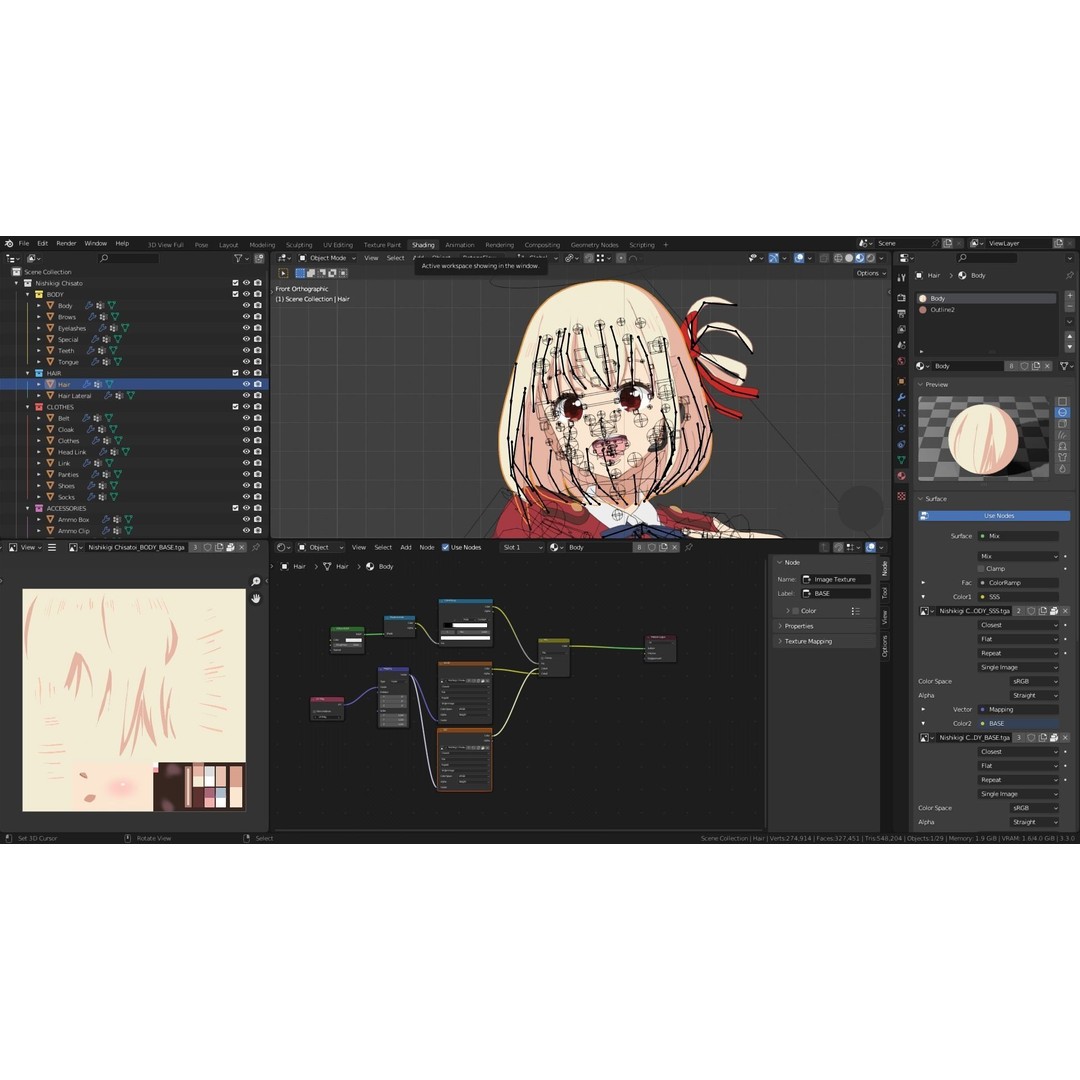Open the Texture properties tab (checker icon)

[901, 496]
